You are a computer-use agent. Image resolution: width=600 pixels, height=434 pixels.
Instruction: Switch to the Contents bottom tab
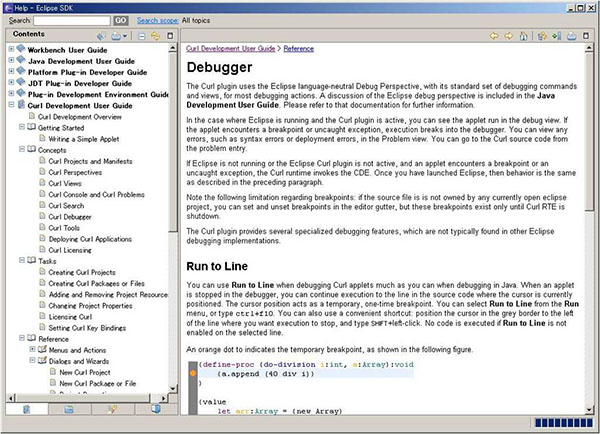click(x=26, y=410)
